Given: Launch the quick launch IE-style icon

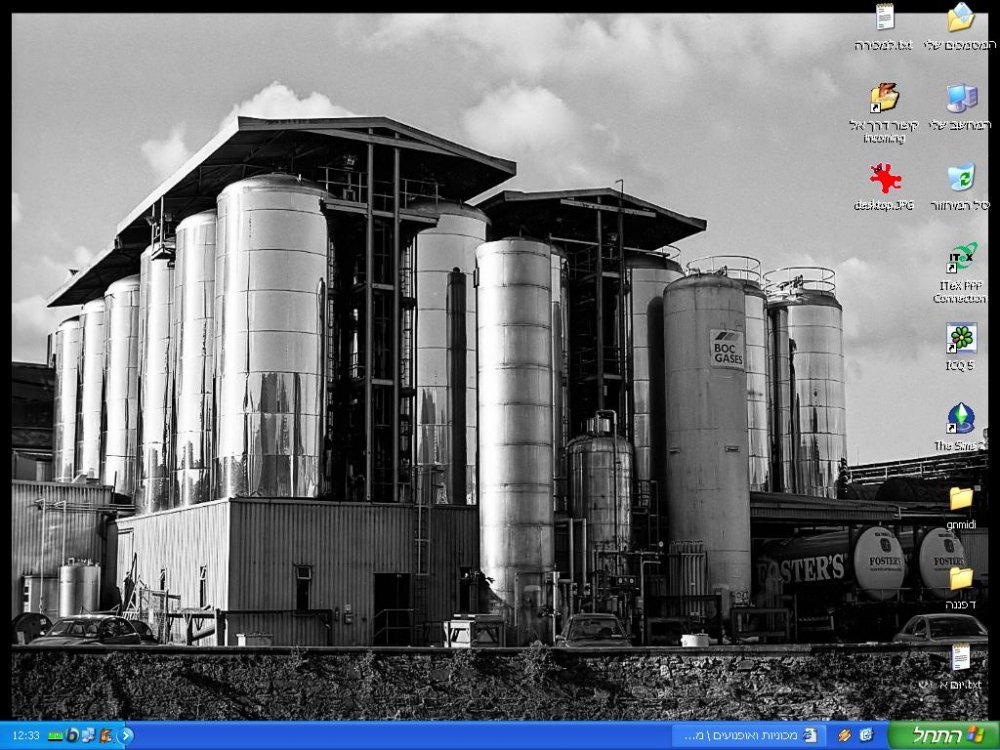Looking at the screenshot, I should [x=865, y=736].
